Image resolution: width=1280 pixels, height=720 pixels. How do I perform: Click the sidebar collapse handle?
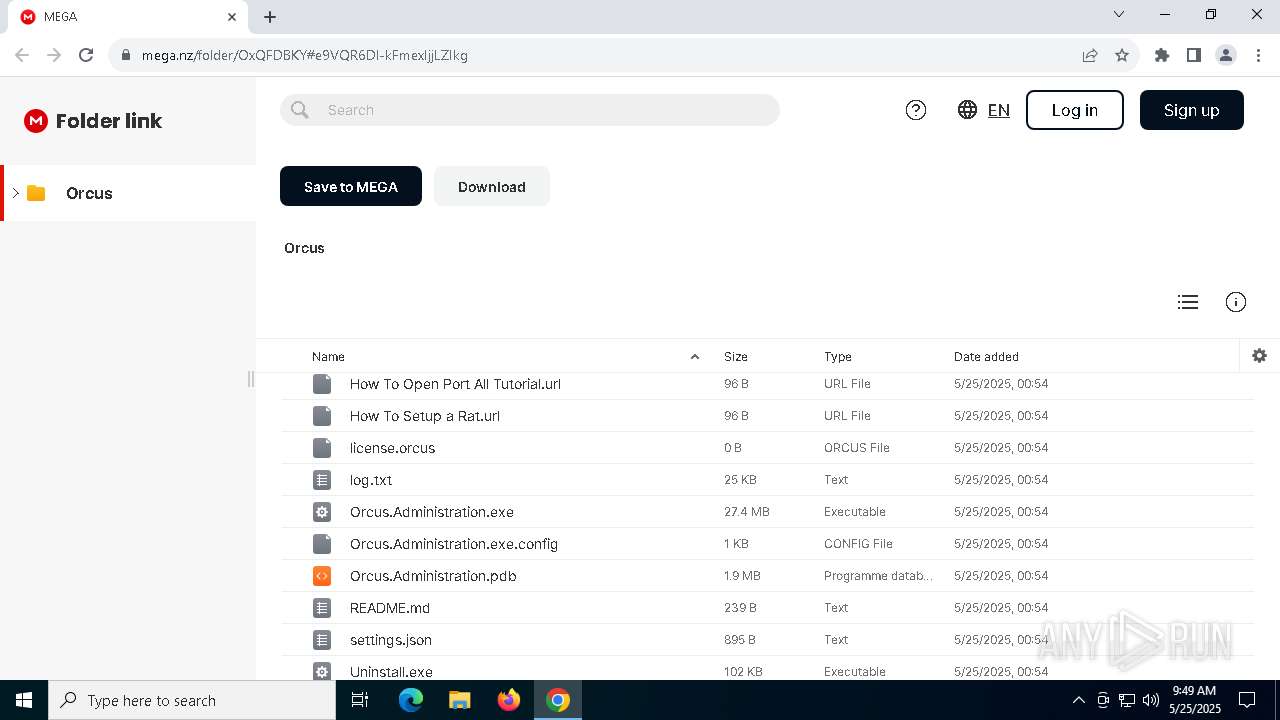tap(250, 378)
